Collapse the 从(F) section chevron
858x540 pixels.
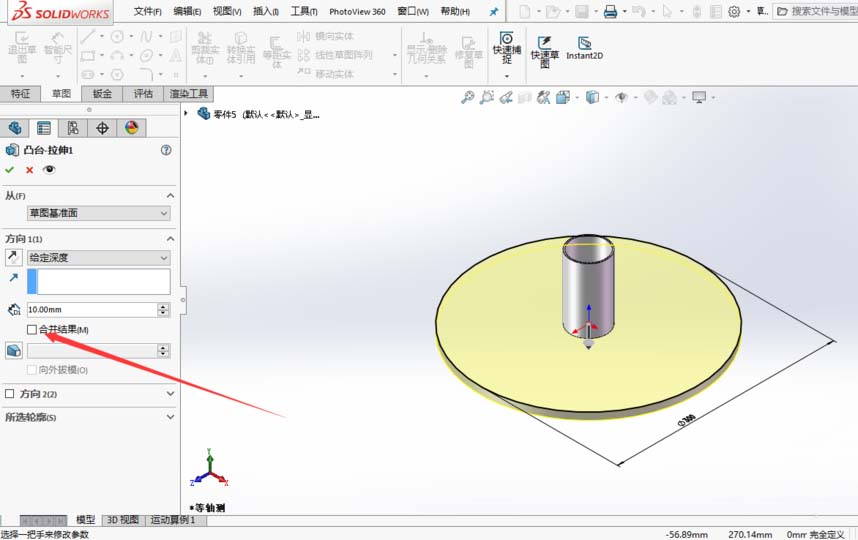tap(170, 196)
